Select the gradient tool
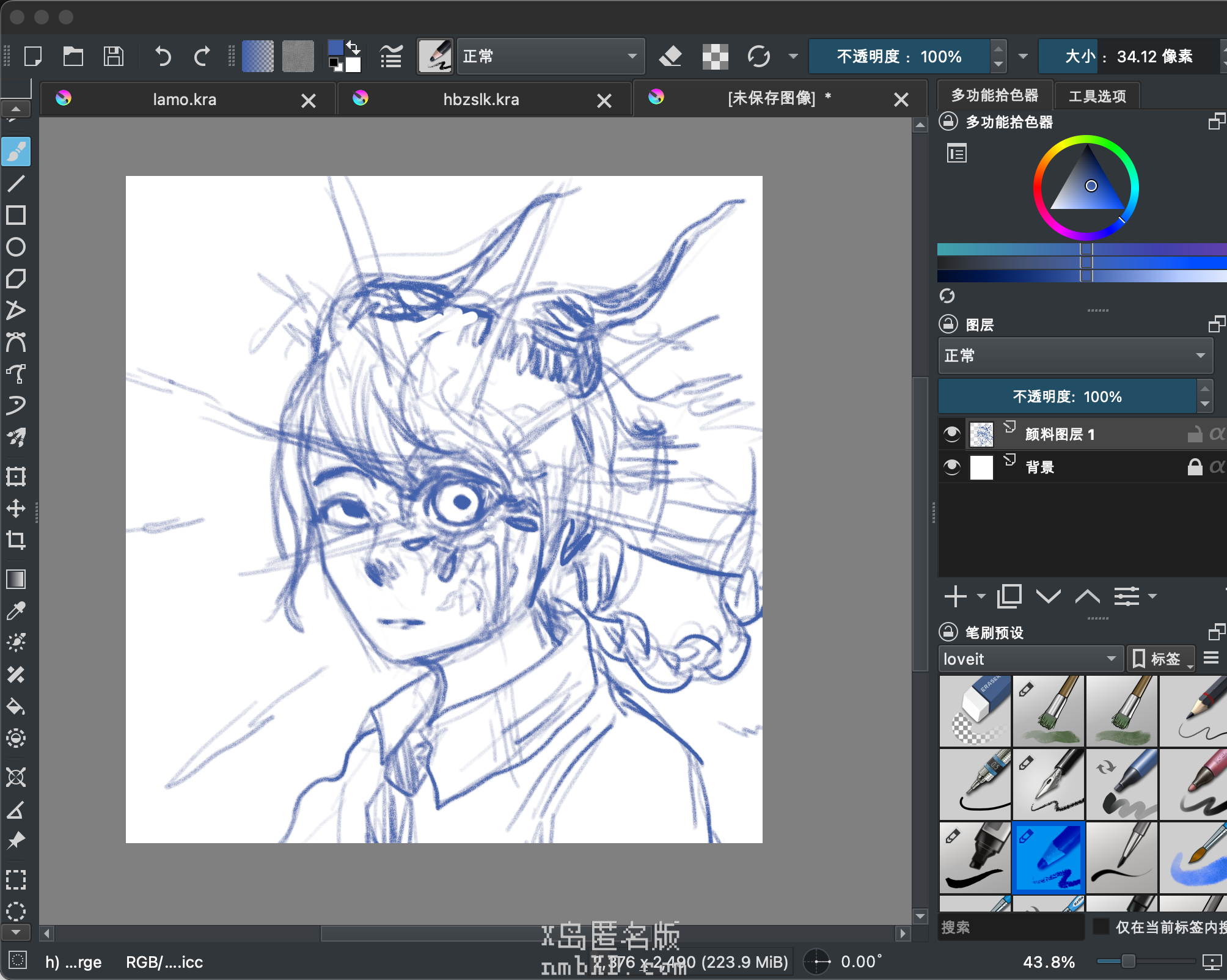Viewport: 1227px width, 980px height. click(16, 579)
